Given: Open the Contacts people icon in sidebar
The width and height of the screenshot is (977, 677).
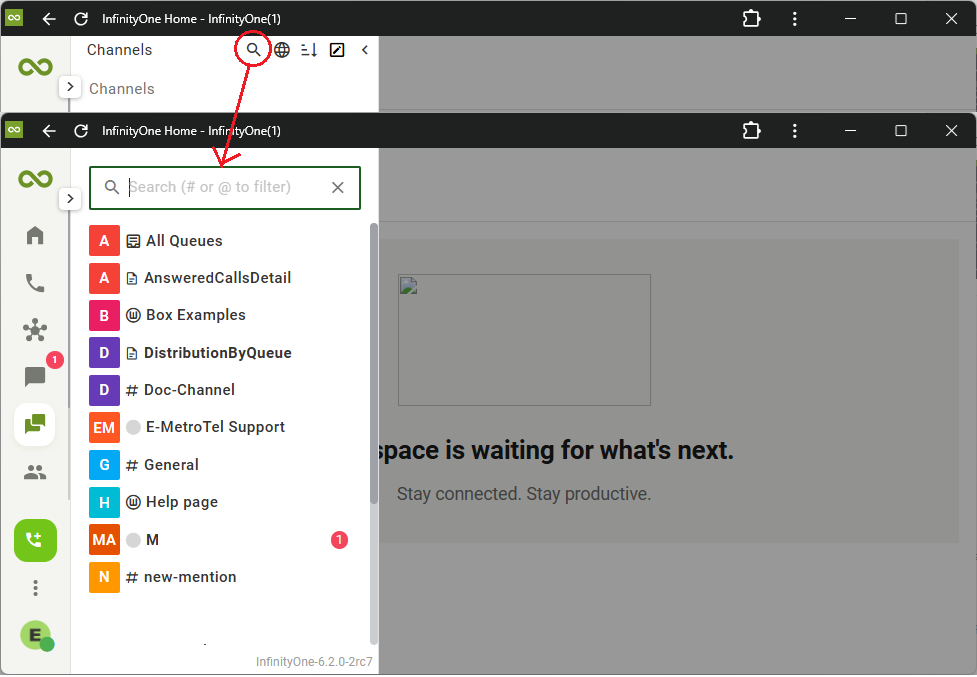Looking at the screenshot, I should 35,473.
